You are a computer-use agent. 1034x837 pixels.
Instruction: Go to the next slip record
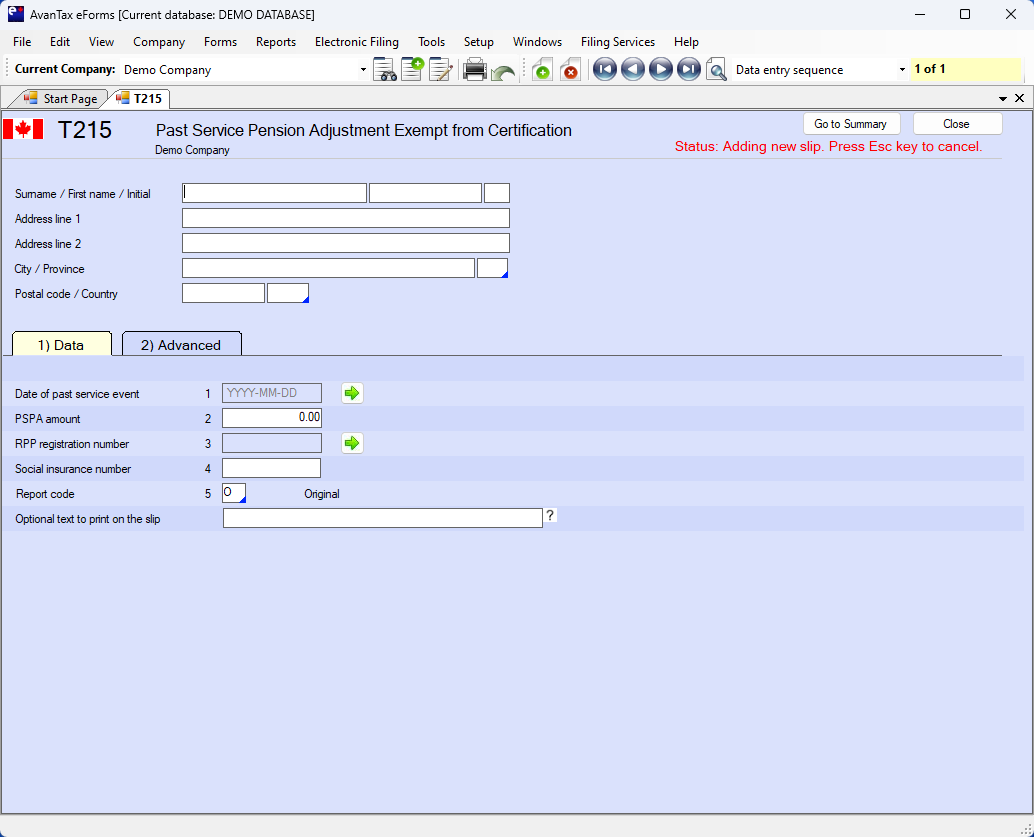click(660, 70)
